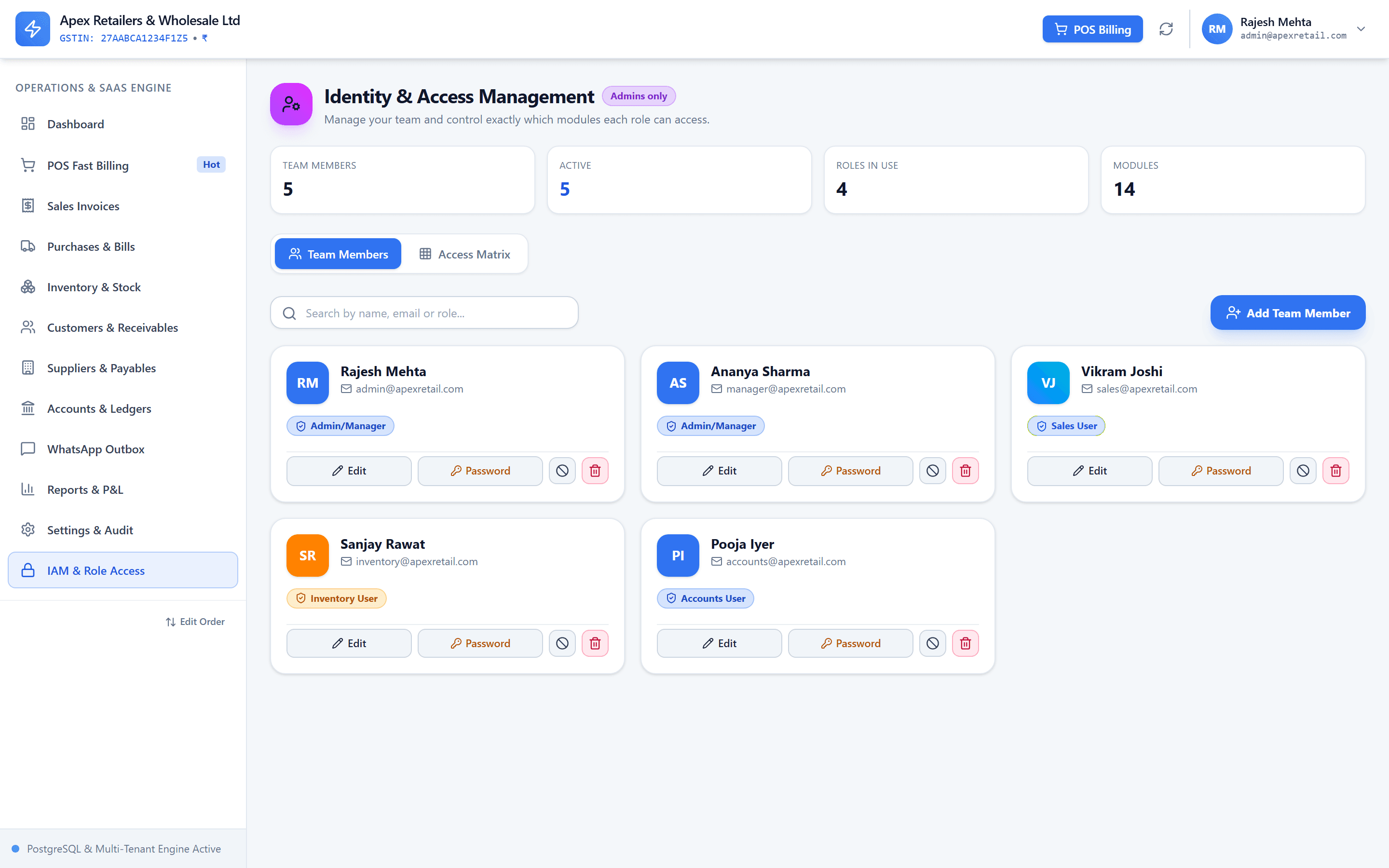The width and height of the screenshot is (1389, 868).
Task: Click the Sales User role badge
Action: [x=1066, y=426]
